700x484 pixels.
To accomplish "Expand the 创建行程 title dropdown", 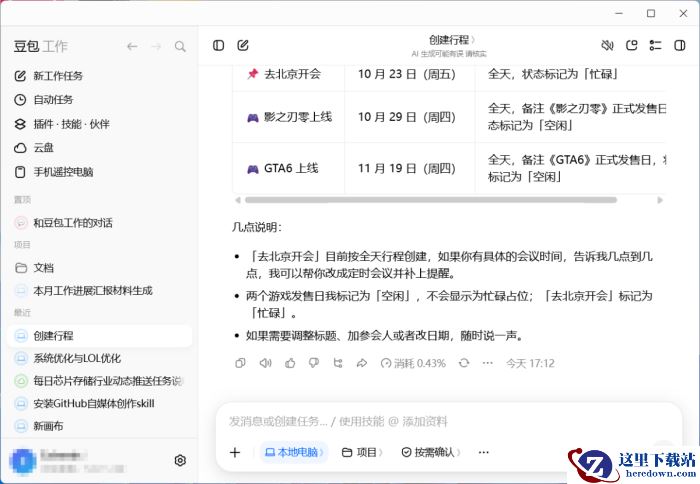I will pos(452,40).
